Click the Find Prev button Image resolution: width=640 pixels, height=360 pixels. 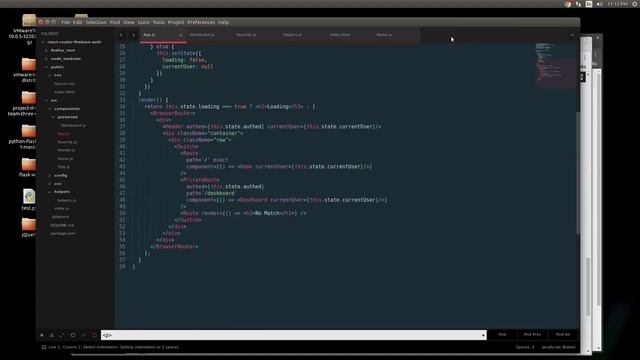[x=532, y=335]
